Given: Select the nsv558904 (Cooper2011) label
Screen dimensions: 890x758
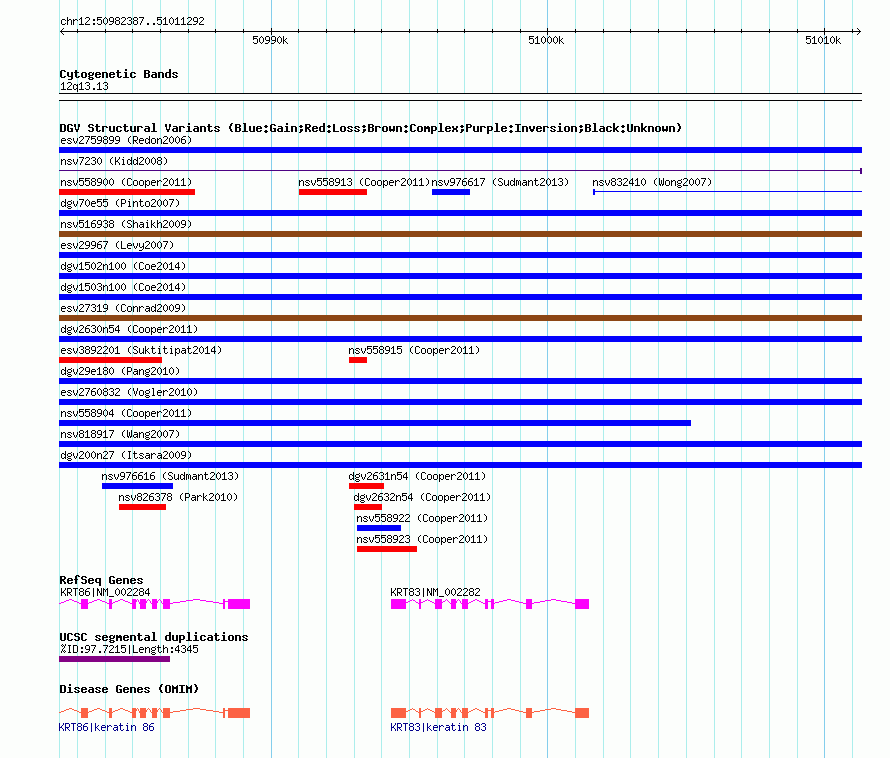Looking at the screenshot, I should [126, 413].
